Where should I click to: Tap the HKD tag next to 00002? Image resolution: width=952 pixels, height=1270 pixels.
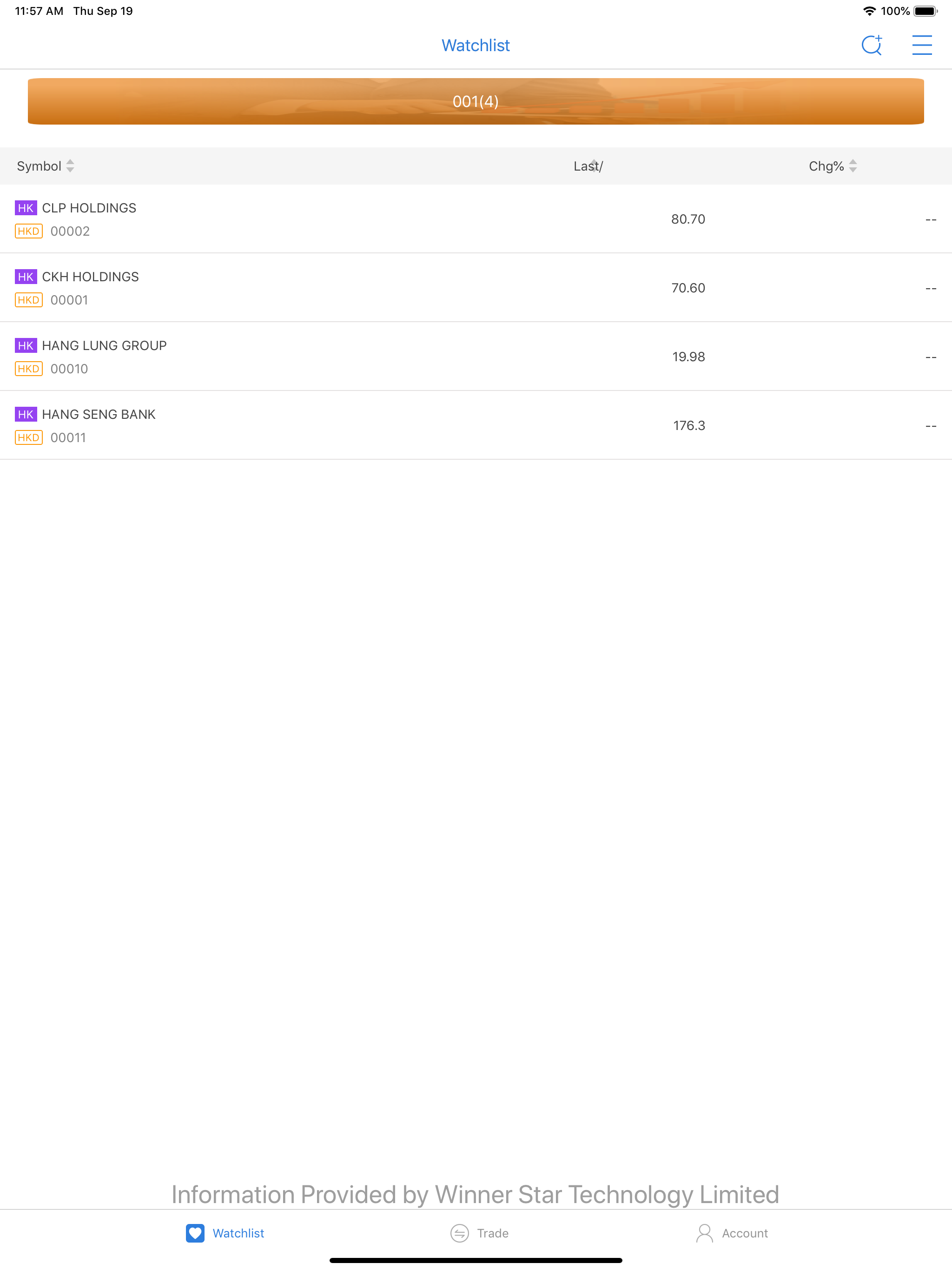click(x=29, y=232)
